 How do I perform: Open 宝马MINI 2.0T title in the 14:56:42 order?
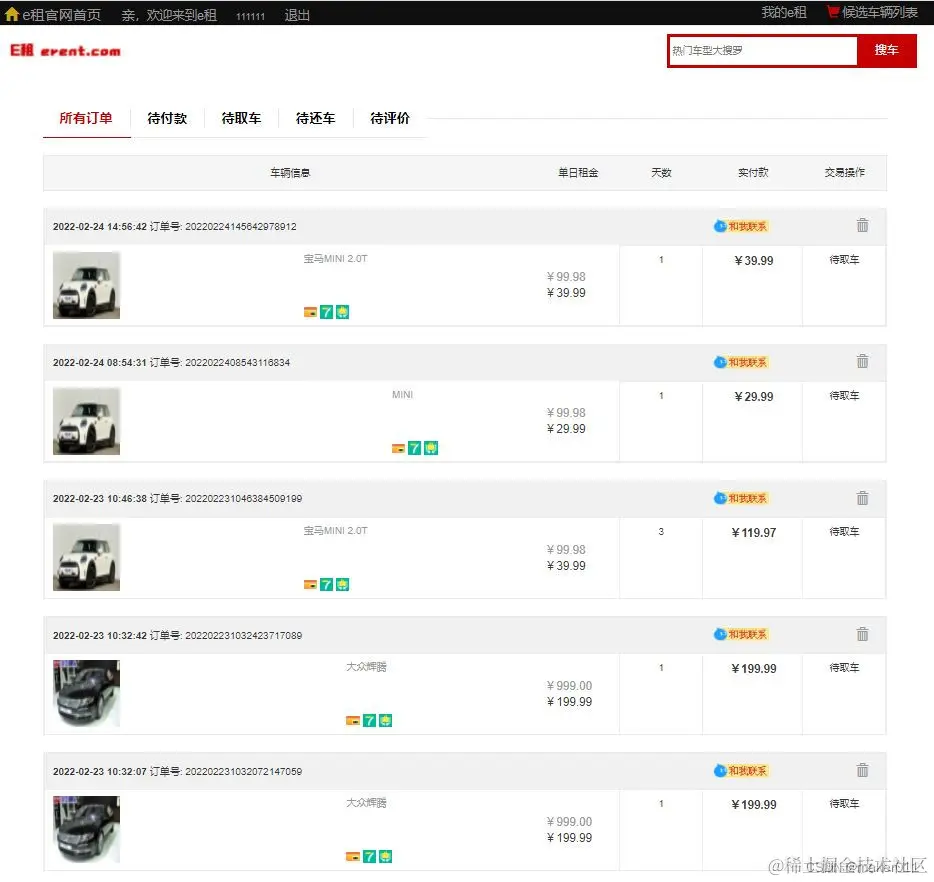(335, 258)
